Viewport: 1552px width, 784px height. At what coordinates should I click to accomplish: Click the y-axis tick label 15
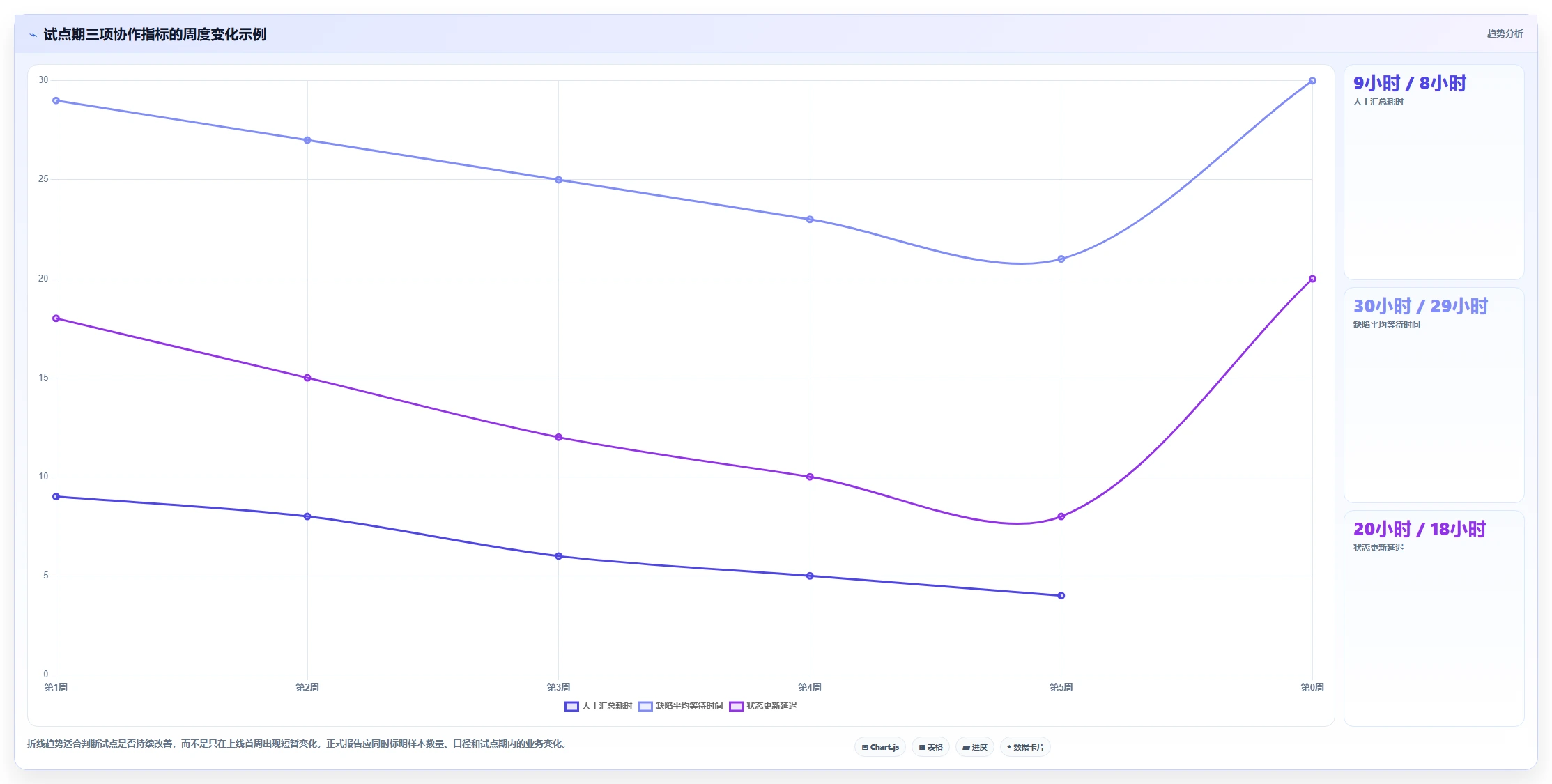[43, 378]
